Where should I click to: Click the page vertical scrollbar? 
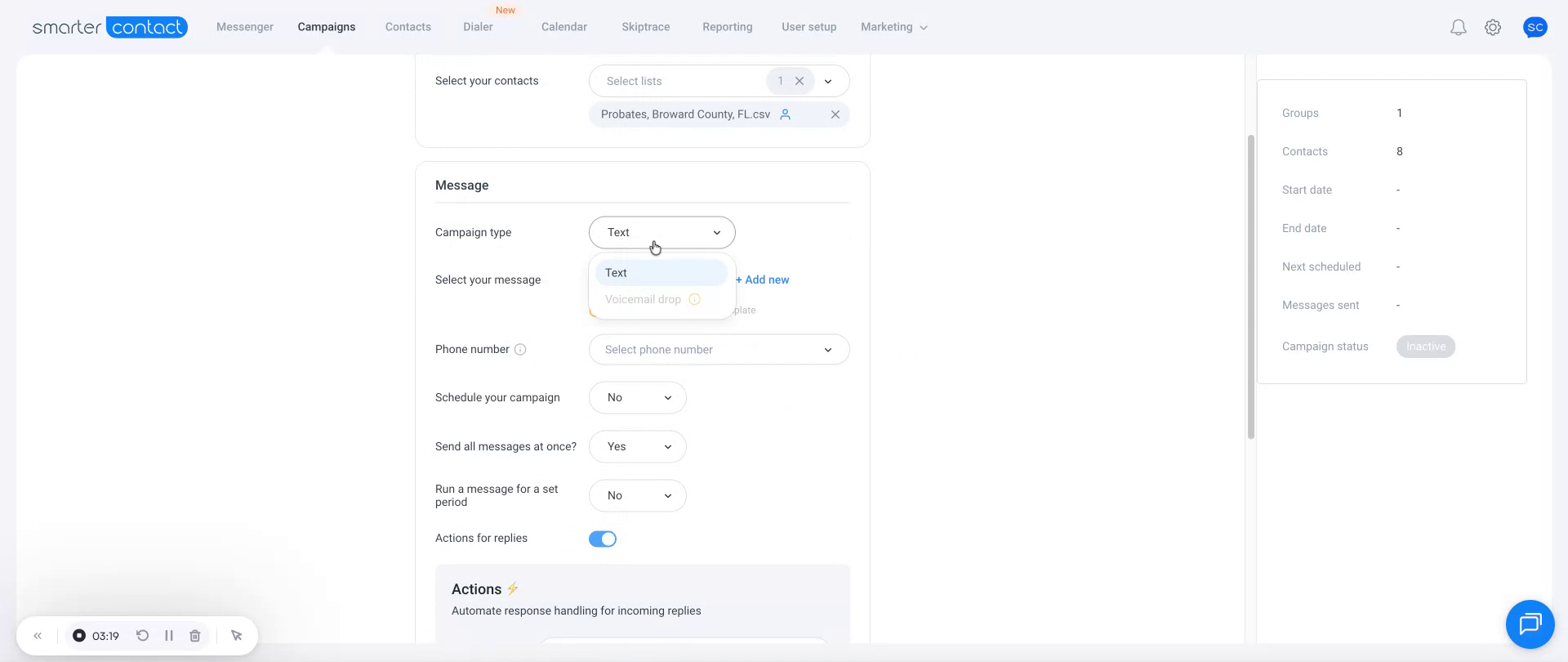(1250, 286)
